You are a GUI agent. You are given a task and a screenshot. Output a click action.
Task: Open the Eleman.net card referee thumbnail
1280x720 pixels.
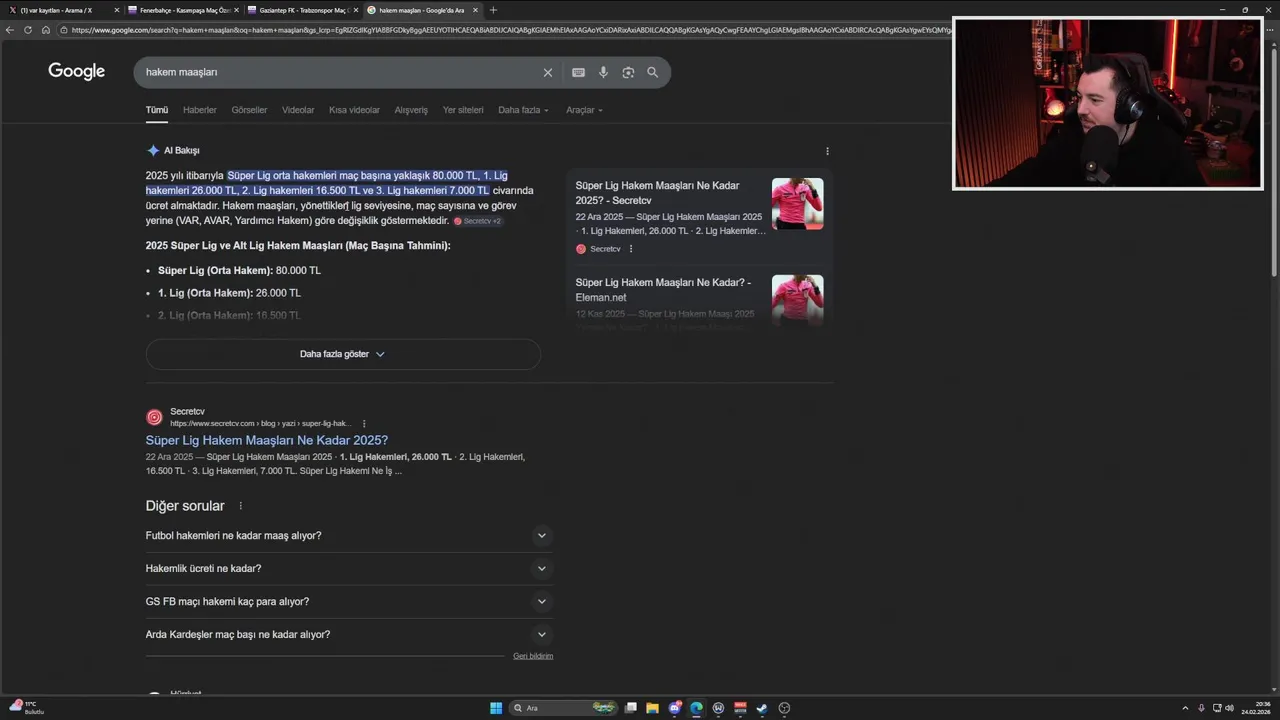[x=798, y=298]
